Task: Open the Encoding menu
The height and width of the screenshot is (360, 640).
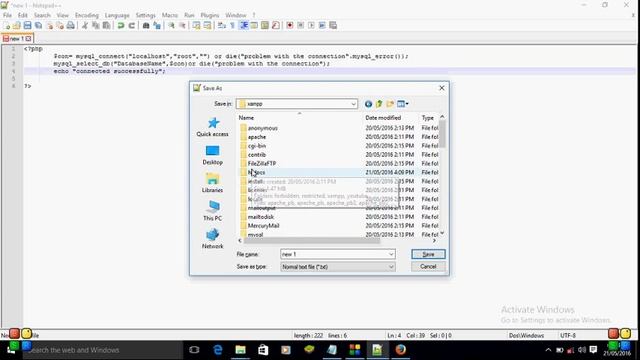Action: click(x=87, y=15)
